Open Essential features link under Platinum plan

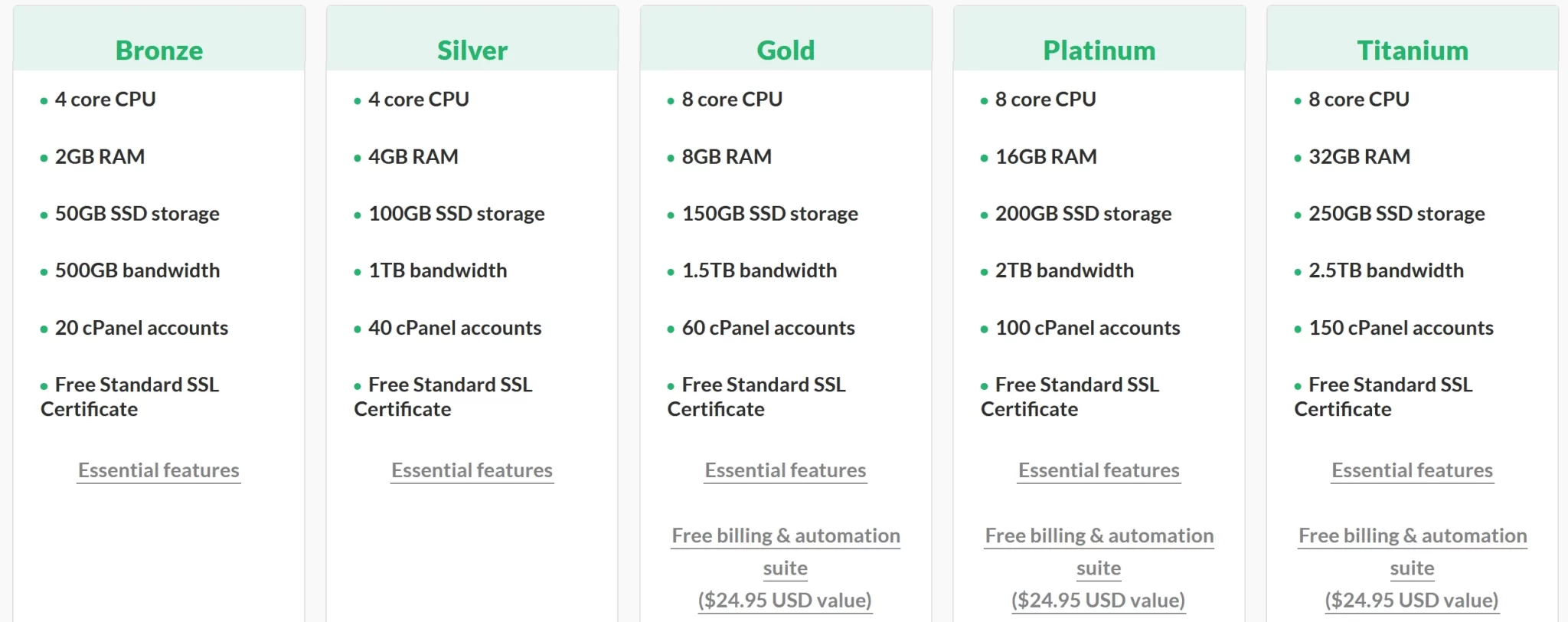[x=1099, y=470]
